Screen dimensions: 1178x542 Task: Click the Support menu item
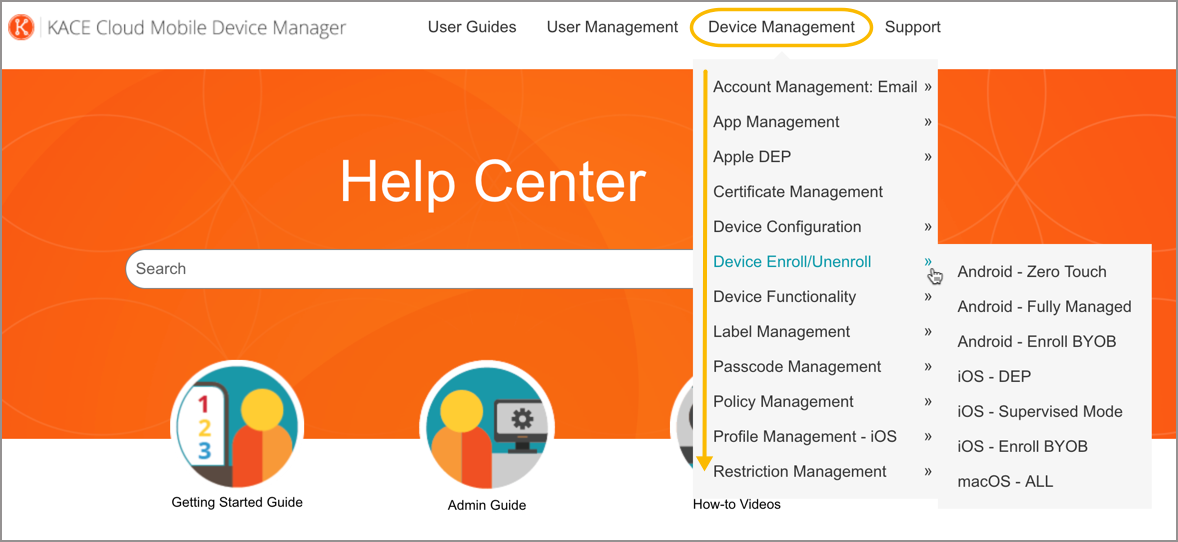tap(912, 27)
